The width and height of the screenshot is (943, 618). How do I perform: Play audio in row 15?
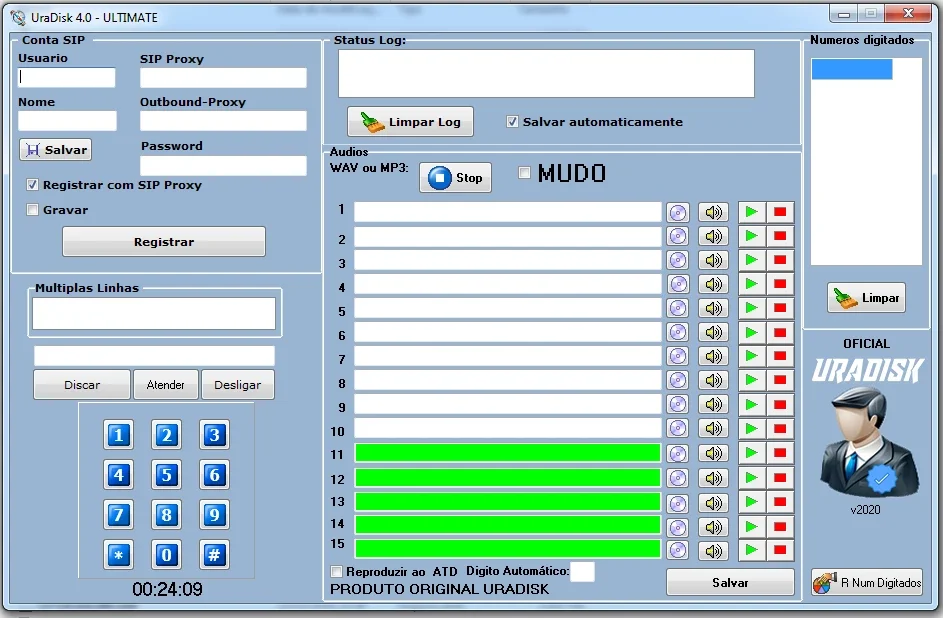(x=751, y=549)
